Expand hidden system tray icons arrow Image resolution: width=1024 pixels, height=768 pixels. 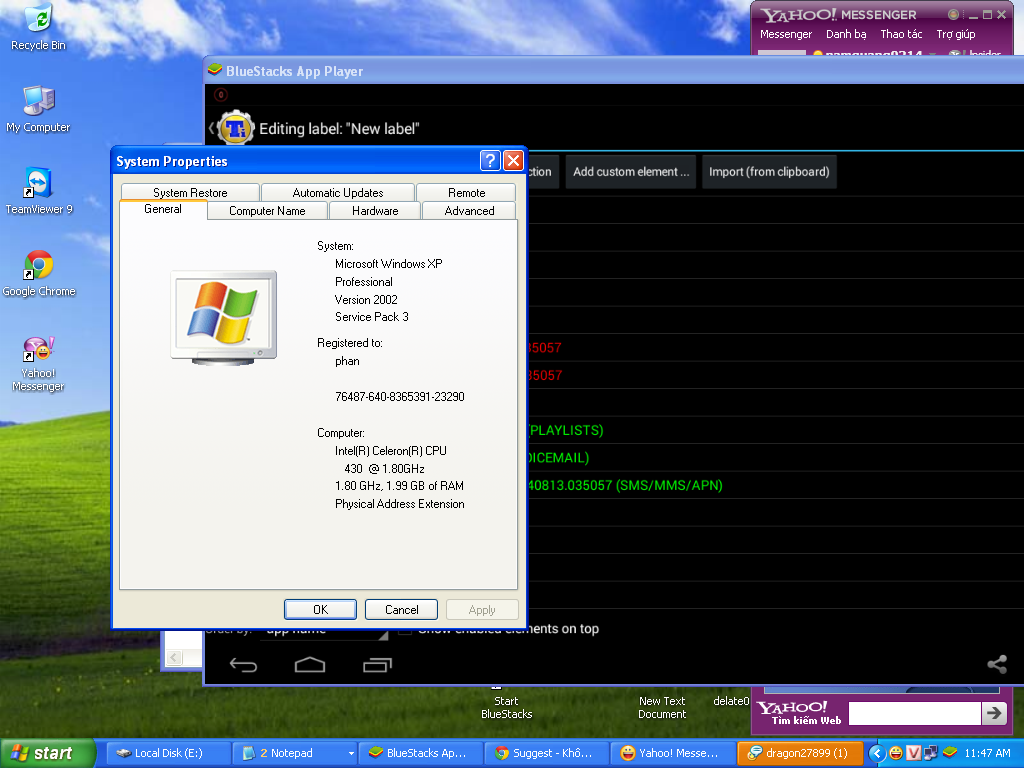coord(876,753)
